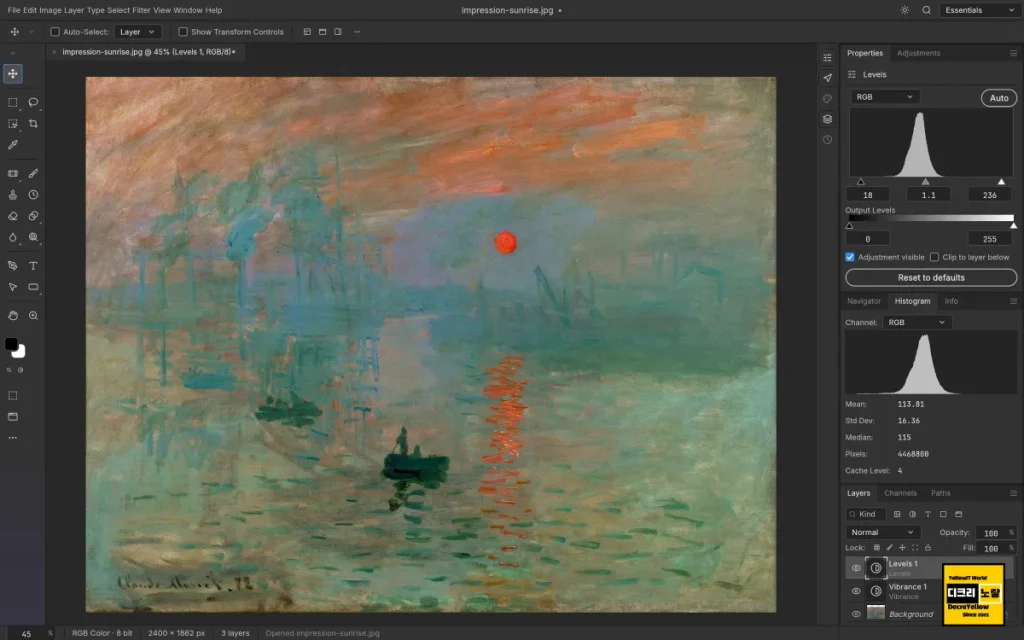Screen dimensions: 1024x640
Task: Open the Histogram Channel RGB dropdown
Action: pyautogui.click(x=917, y=323)
